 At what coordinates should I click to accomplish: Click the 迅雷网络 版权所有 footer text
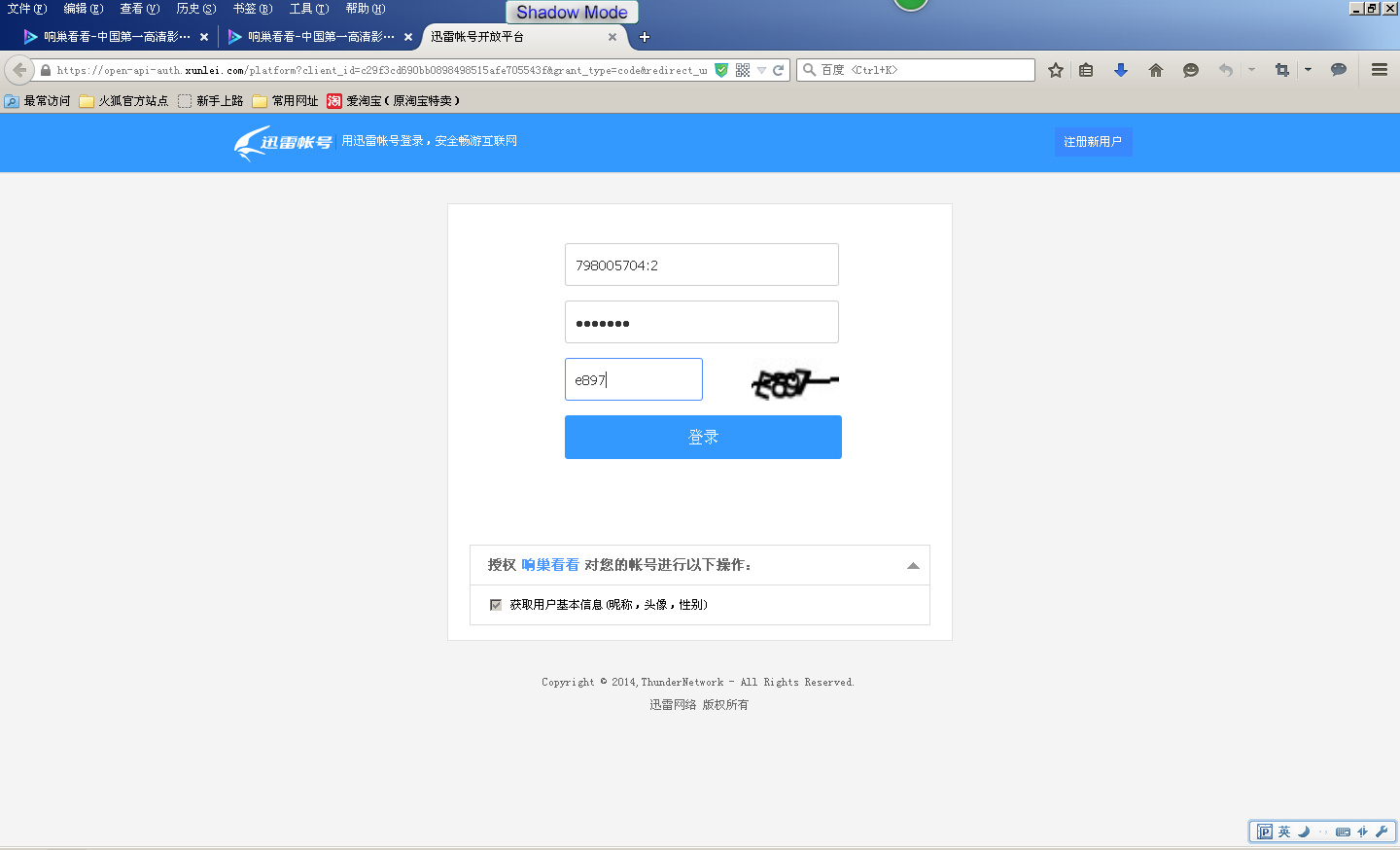tap(699, 705)
